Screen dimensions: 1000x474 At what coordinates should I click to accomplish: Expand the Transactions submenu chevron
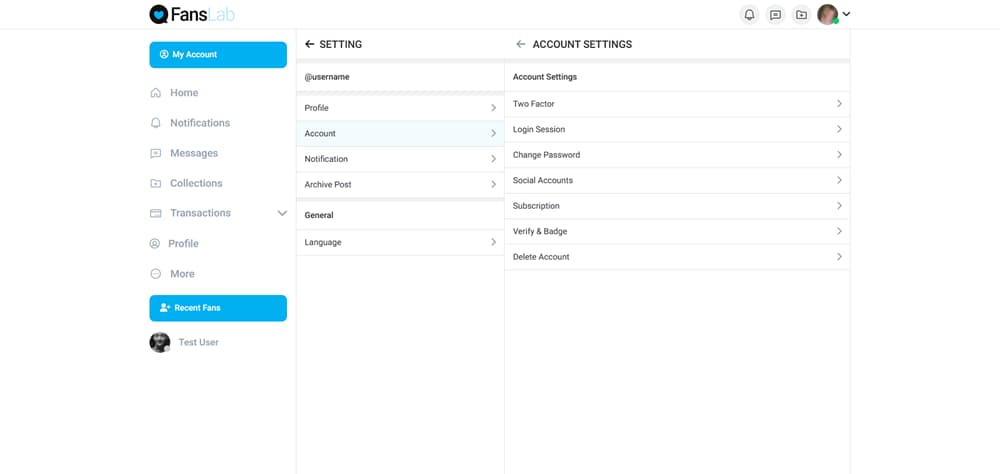(282, 213)
